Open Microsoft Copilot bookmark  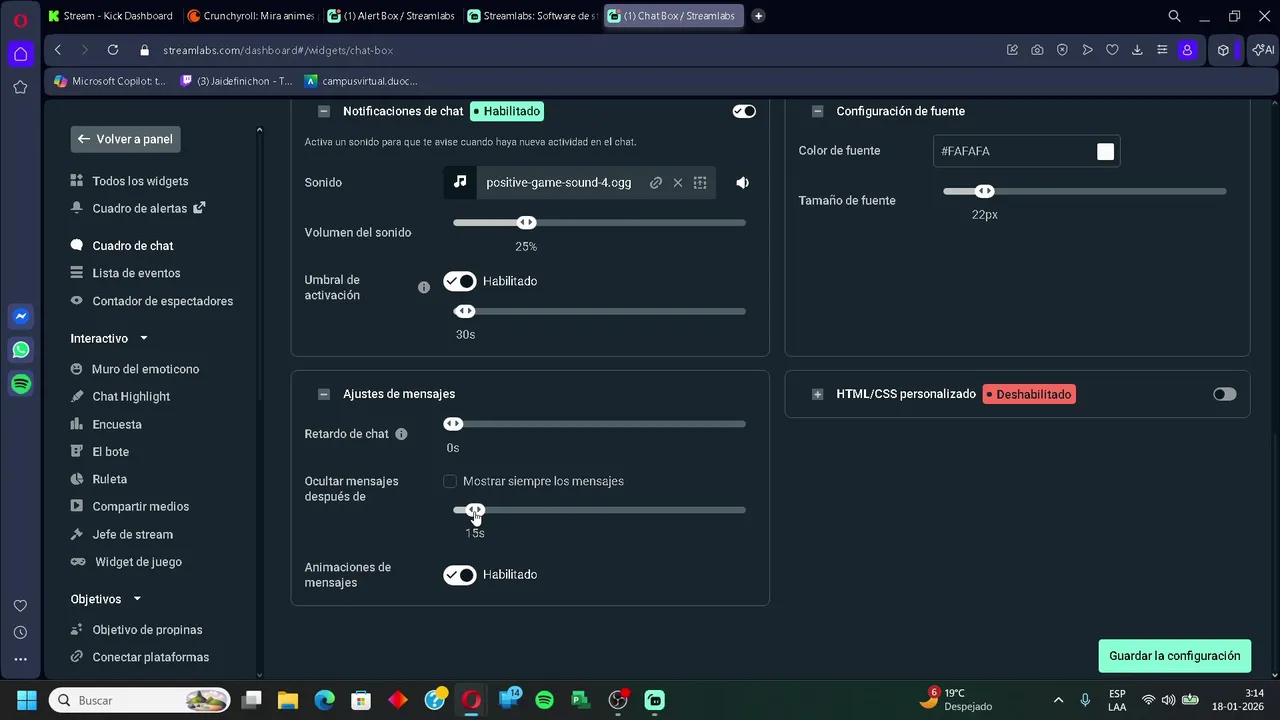pyautogui.click(x=110, y=81)
